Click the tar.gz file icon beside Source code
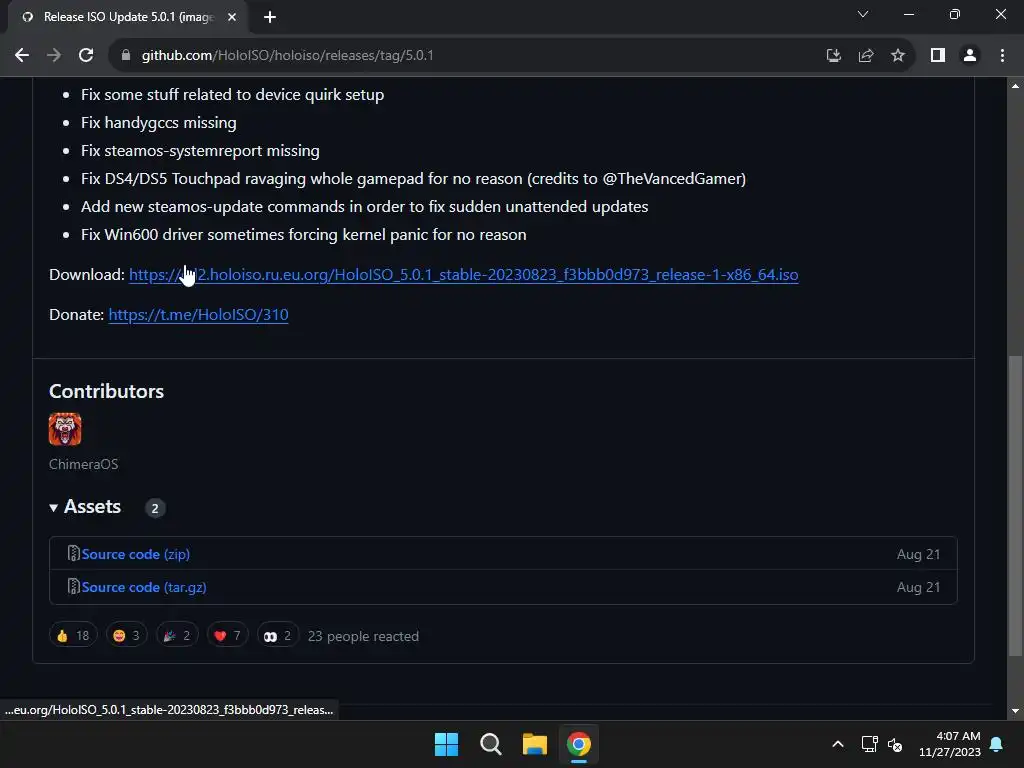Image resolution: width=1024 pixels, height=768 pixels. [x=73, y=587]
